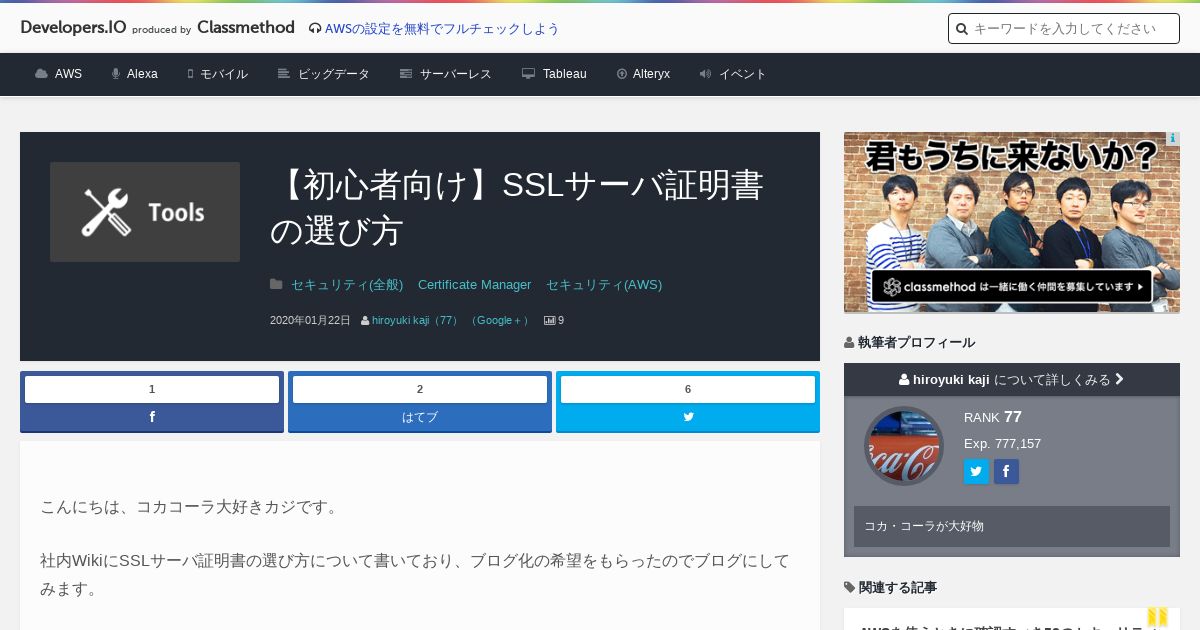Open the hiroyuki kaji author link

(x=415, y=321)
